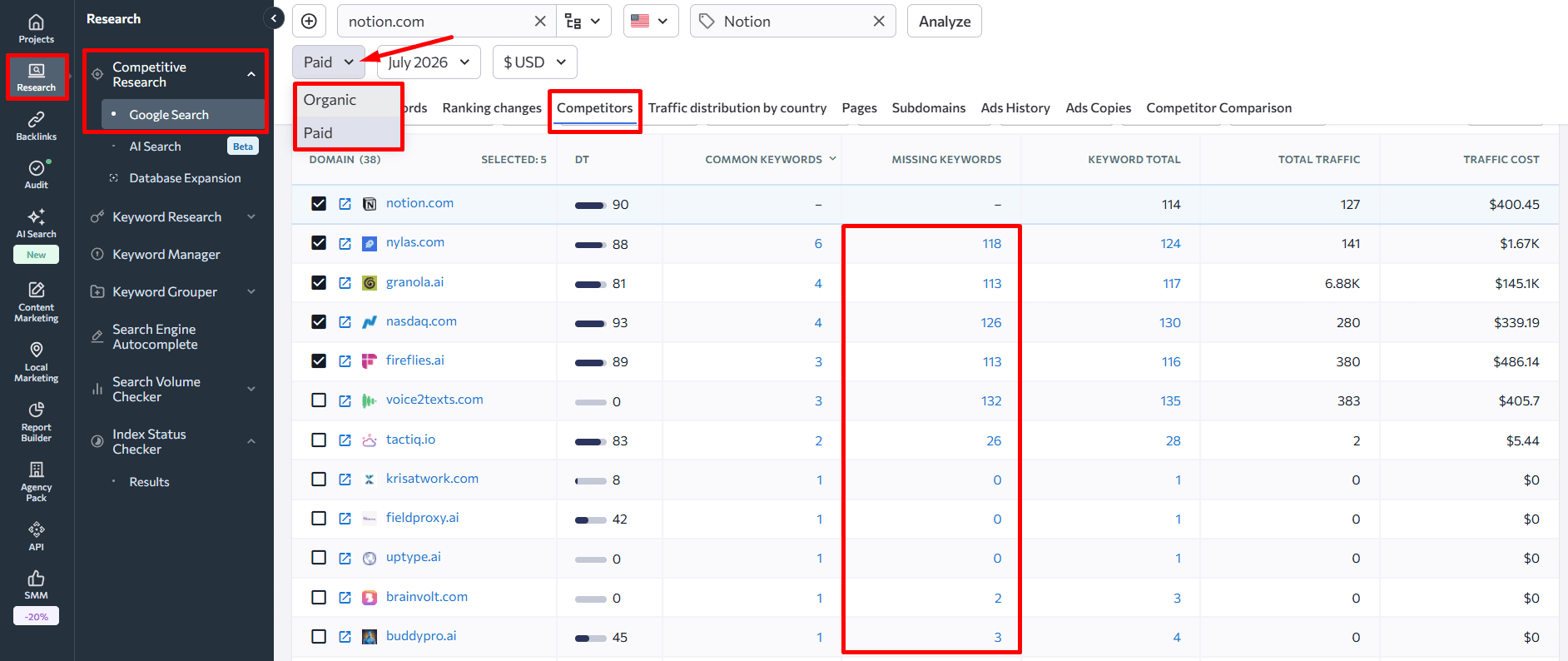The image size is (1568, 661).
Task: Open Traffic distribution by country tab
Action: pyautogui.click(x=737, y=108)
